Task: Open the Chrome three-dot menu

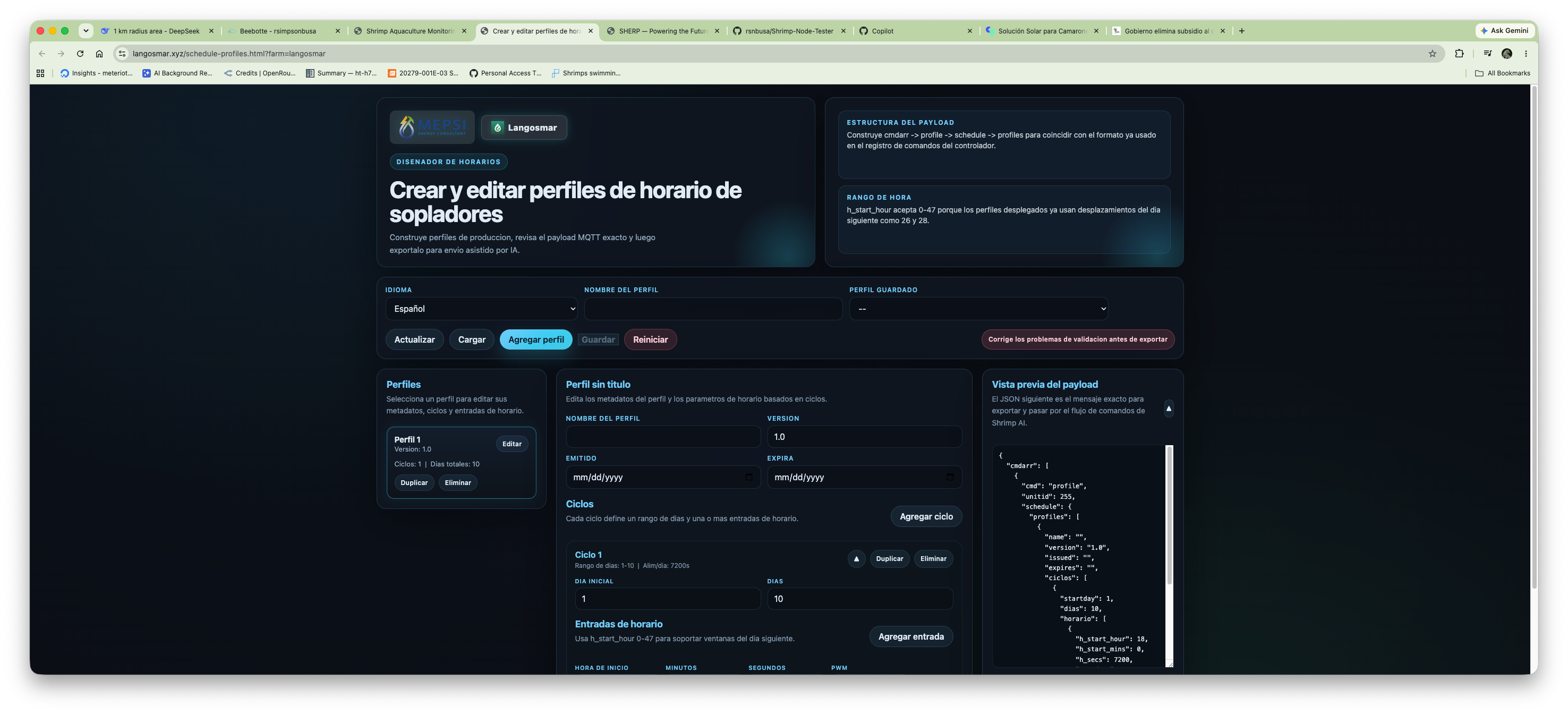Action: (1526, 54)
